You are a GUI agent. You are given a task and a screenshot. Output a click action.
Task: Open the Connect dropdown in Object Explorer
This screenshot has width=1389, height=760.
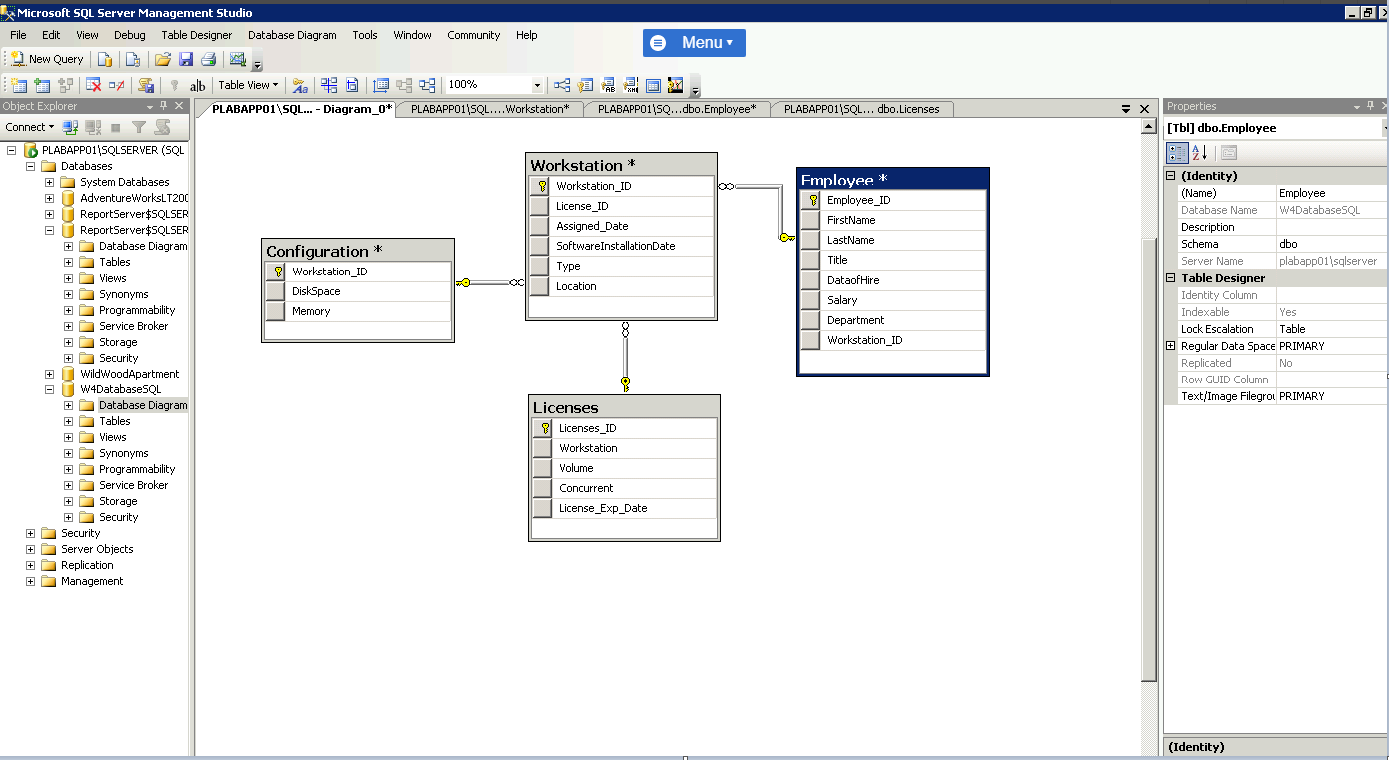click(x=29, y=127)
